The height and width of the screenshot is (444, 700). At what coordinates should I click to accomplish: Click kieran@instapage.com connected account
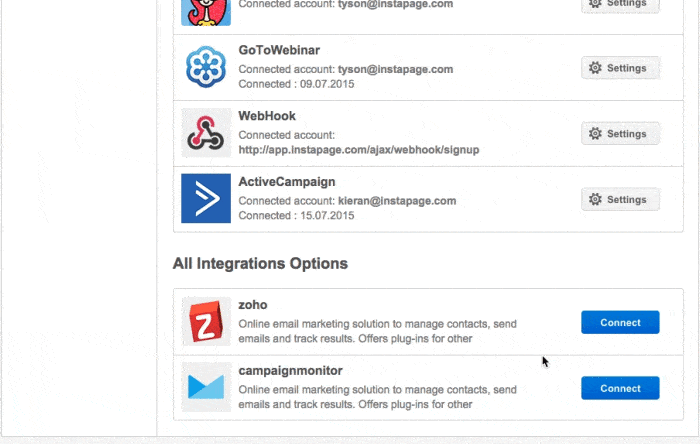click(397, 201)
